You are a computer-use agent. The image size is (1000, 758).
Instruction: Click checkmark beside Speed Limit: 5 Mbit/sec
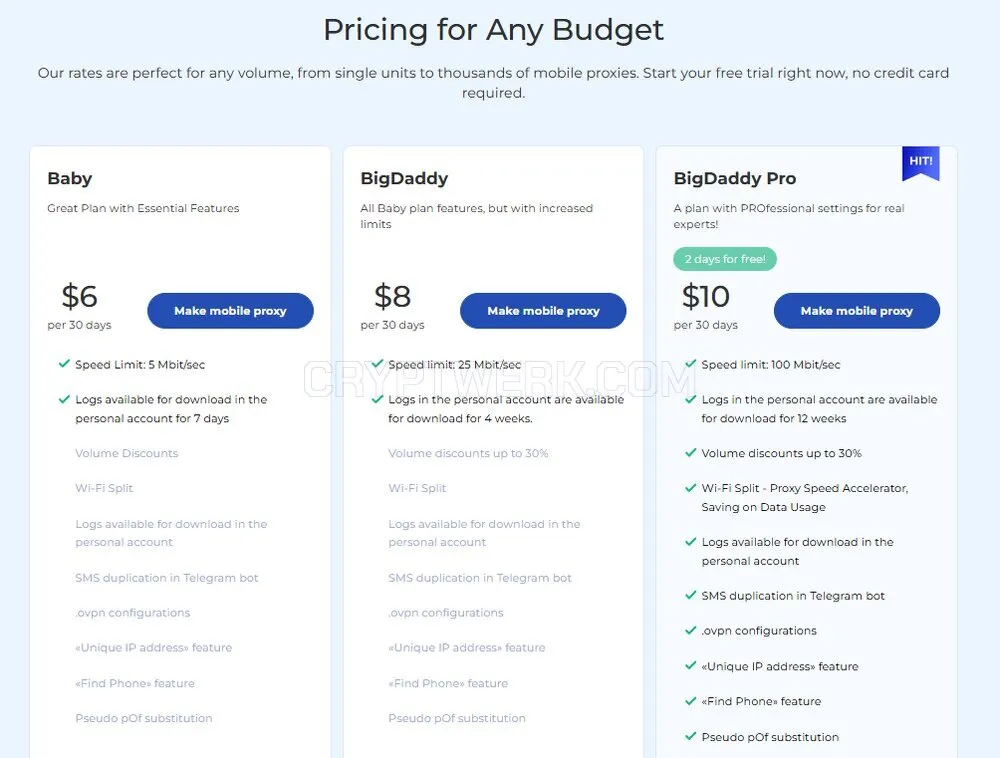(x=64, y=364)
